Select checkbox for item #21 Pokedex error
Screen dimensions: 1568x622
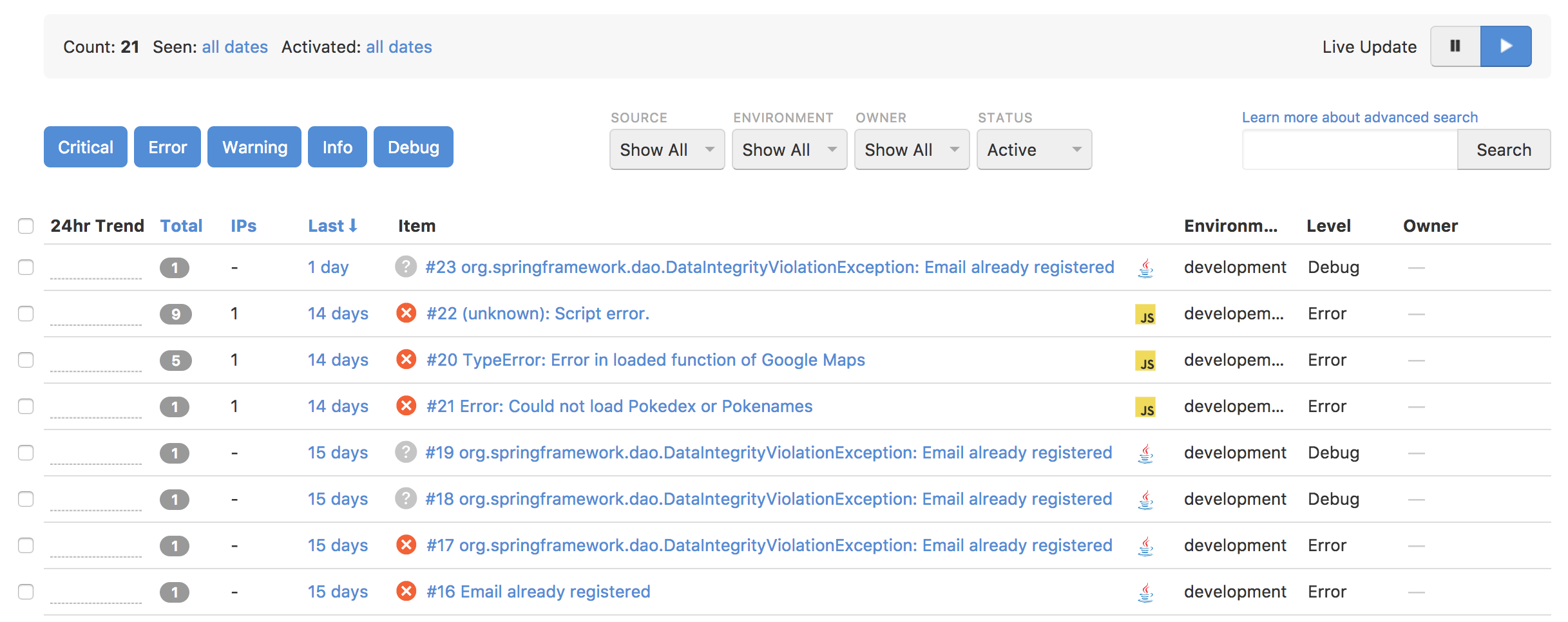click(x=26, y=406)
